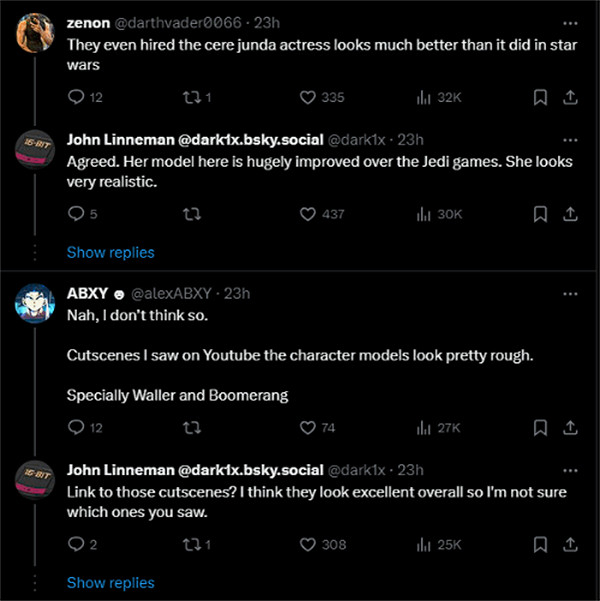Like ABXY's tweet with 74 likes

point(309,428)
